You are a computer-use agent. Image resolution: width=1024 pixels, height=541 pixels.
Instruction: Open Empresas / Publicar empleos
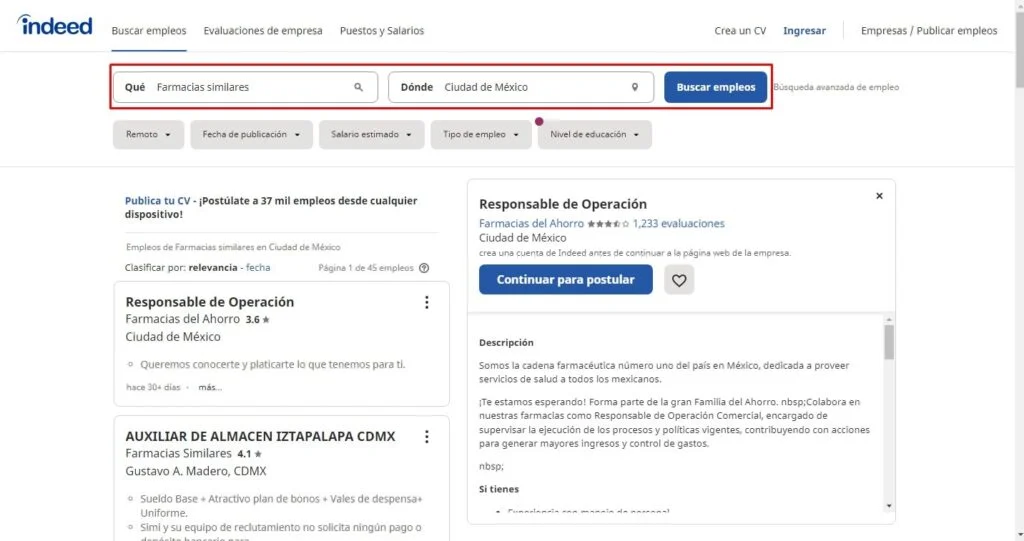[929, 31]
